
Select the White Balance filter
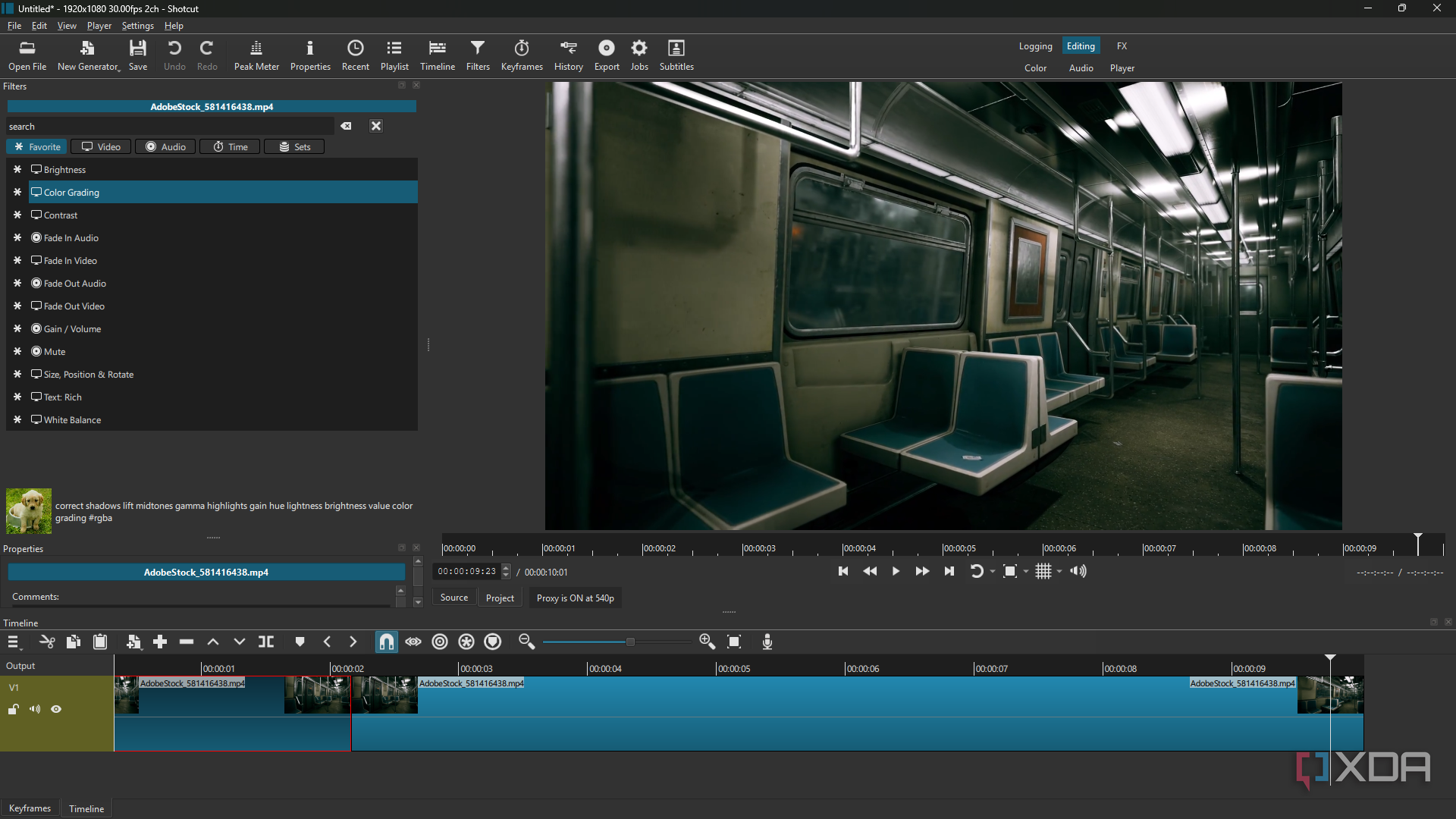click(223, 419)
